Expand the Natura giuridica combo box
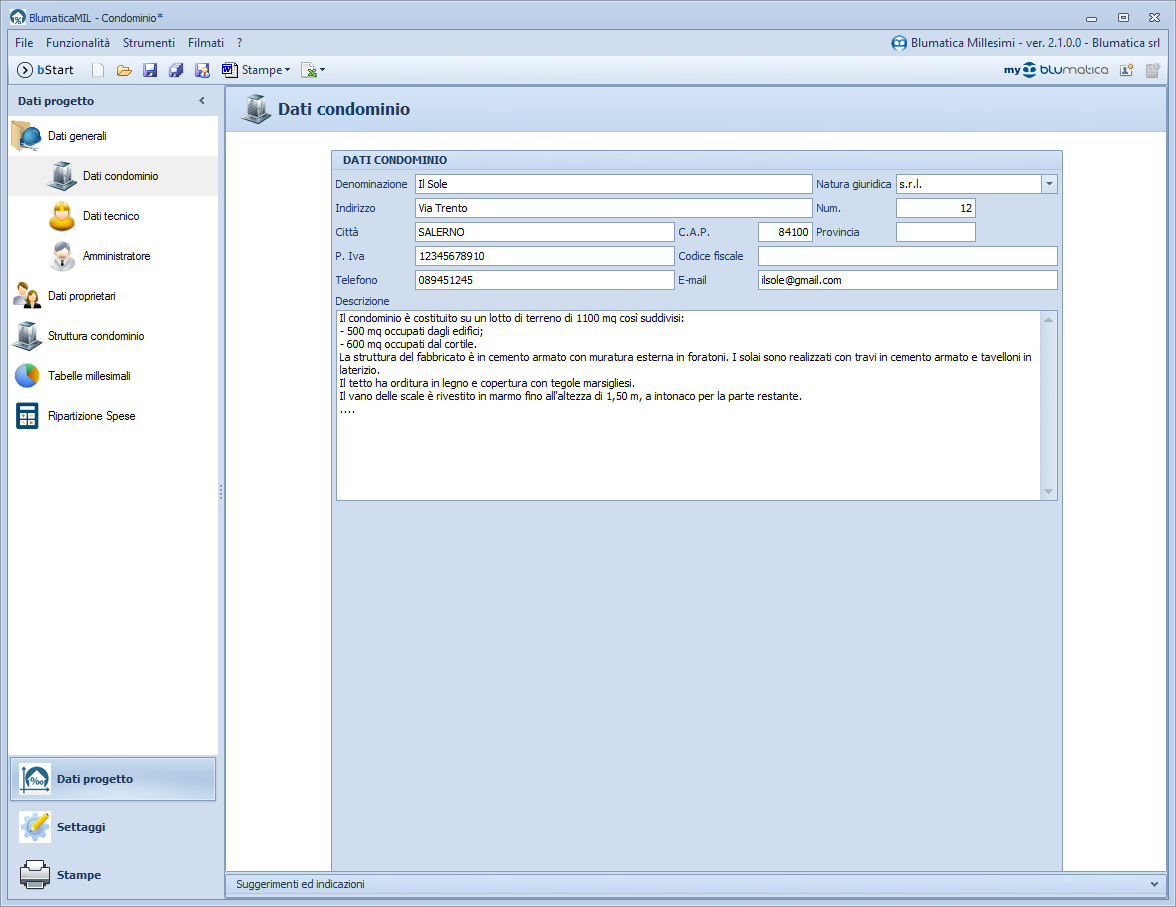Screen dimensions: 1176x907 [x=1049, y=184]
